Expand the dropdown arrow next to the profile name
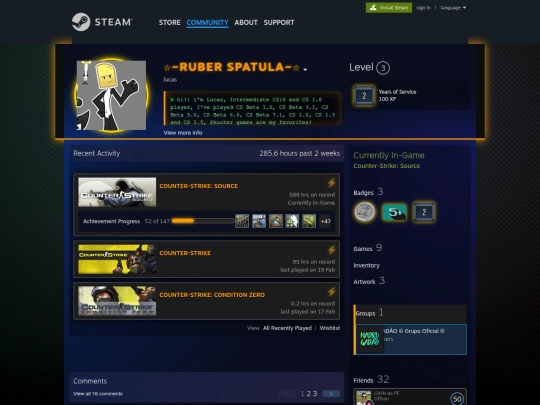The width and height of the screenshot is (540, 405). pyautogui.click(x=305, y=69)
